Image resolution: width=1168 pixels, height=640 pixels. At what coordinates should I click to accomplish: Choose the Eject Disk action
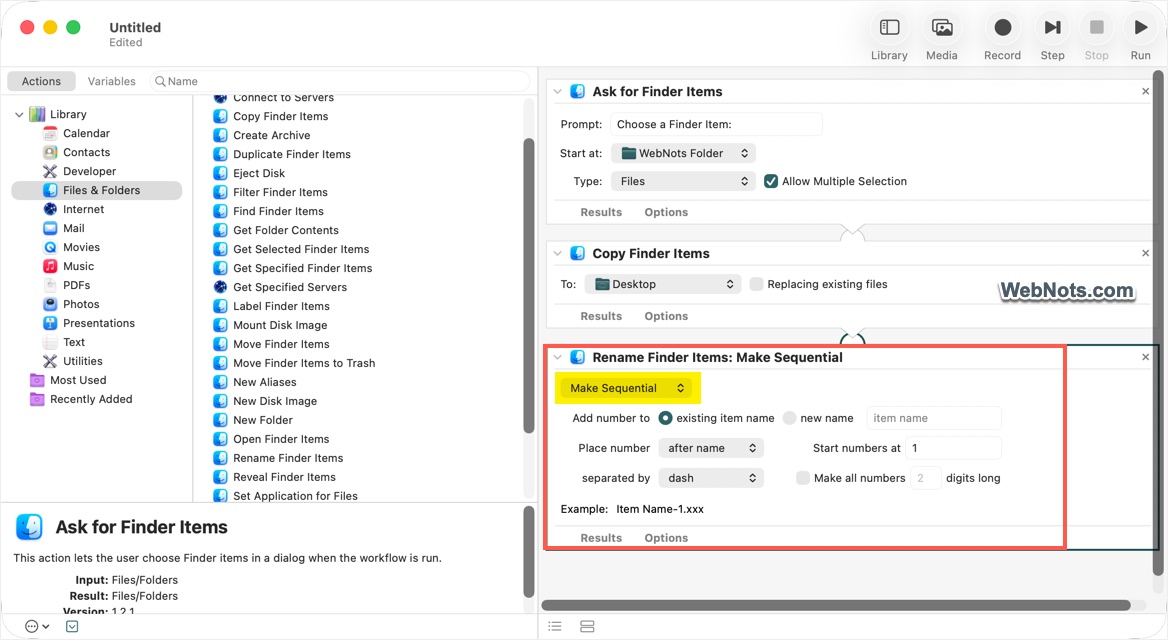click(x=258, y=173)
